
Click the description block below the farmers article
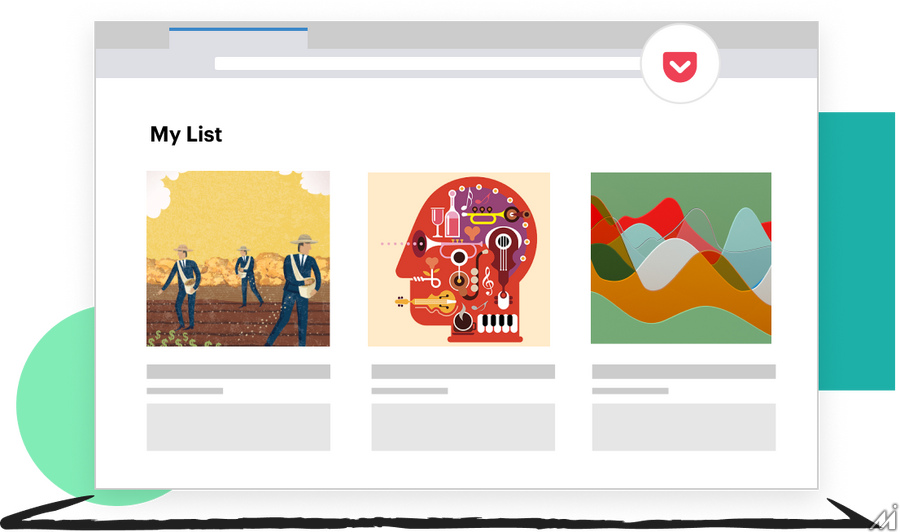[x=238, y=427]
